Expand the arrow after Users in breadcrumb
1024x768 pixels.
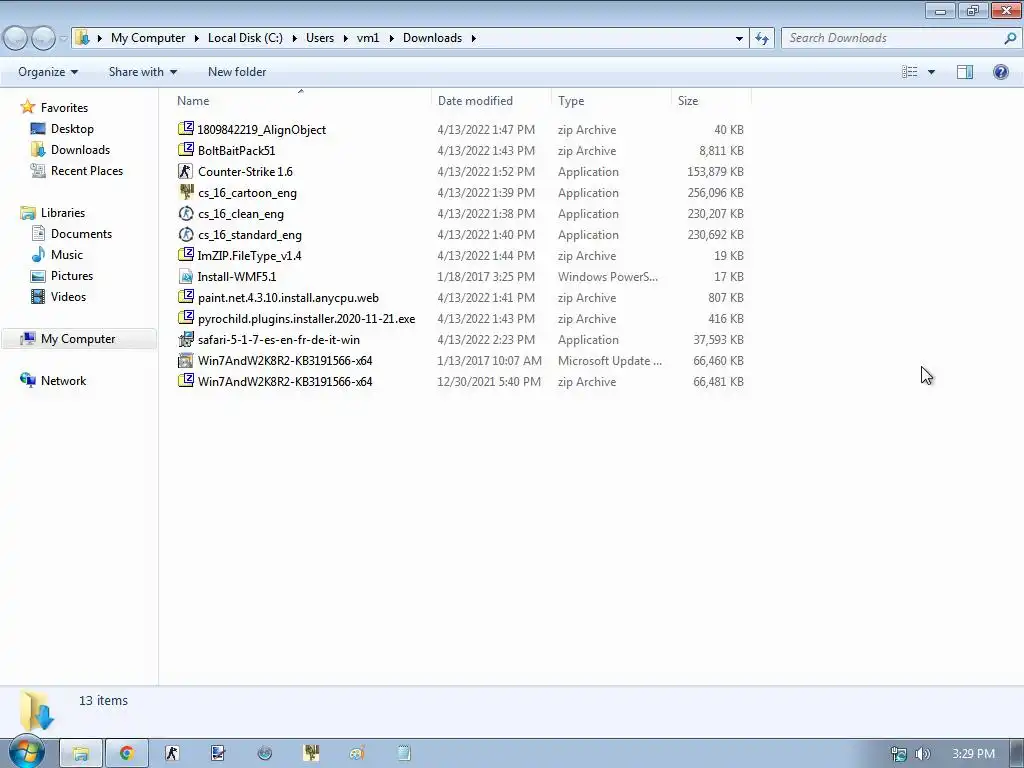345,38
